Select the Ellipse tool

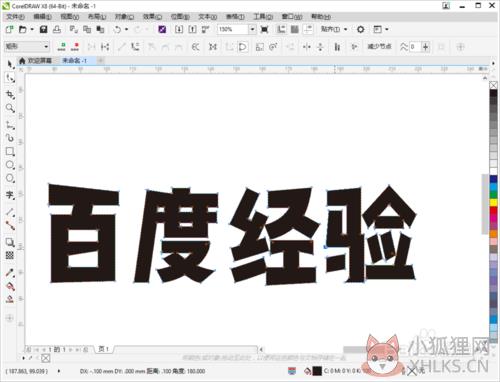pos(10,165)
